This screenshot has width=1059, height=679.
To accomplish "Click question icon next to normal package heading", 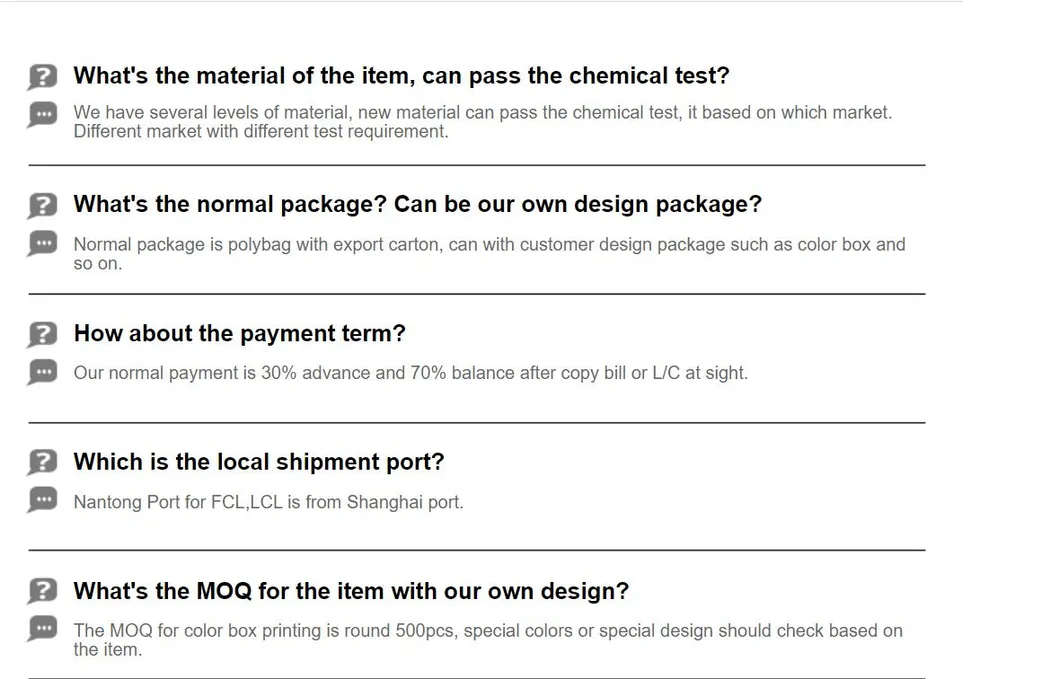I will 42,206.
